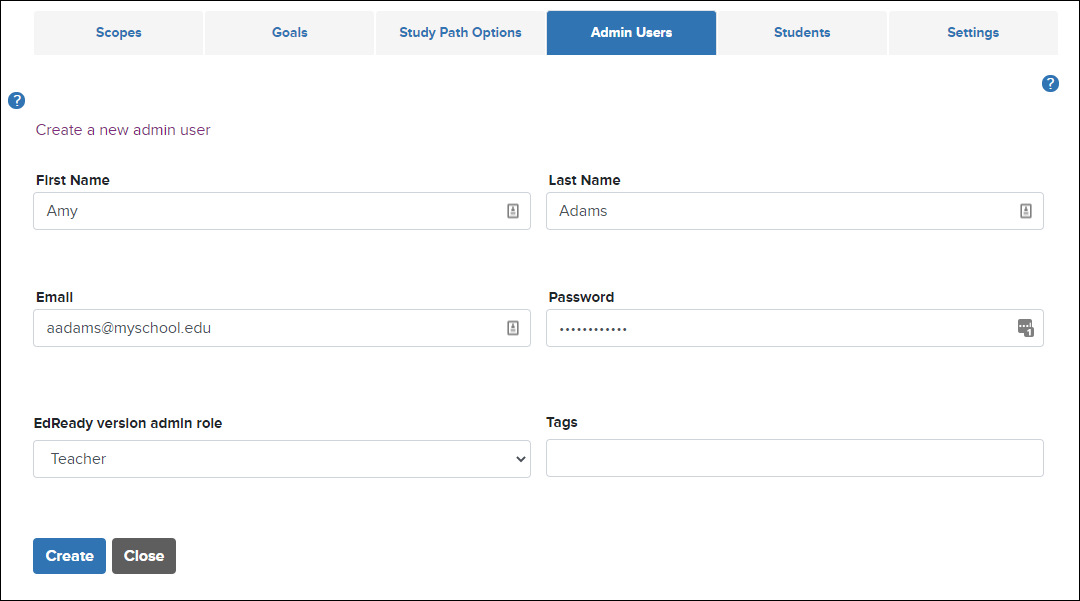Click the chevron arrow of the Teacher dropdown
The image size is (1080, 601).
(521, 459)
